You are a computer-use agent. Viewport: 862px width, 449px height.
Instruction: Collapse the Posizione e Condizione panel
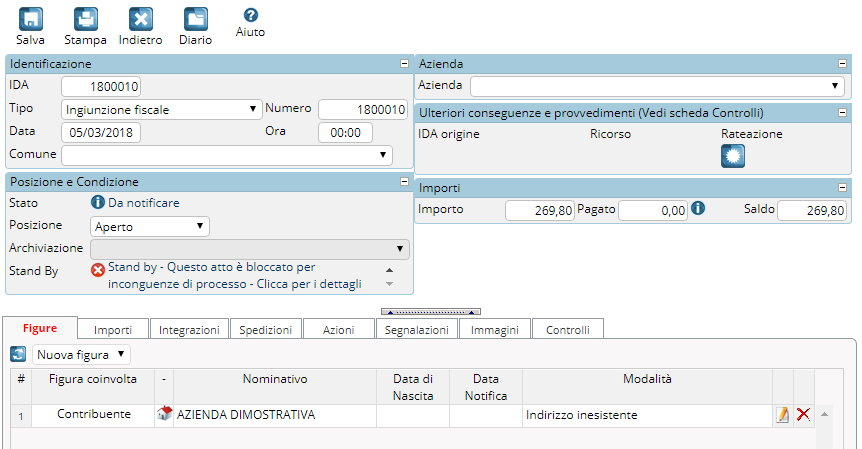[404, 181]
